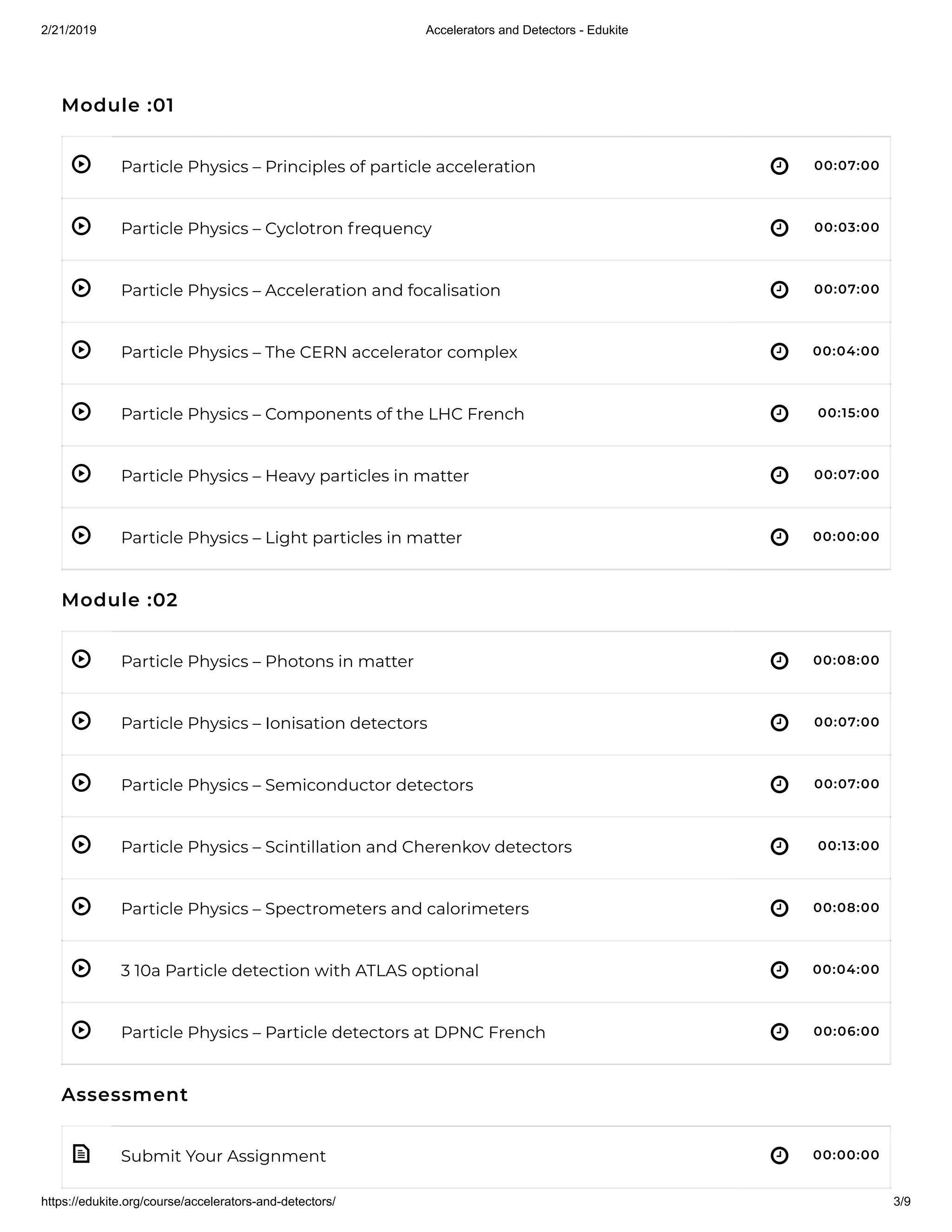
Task: Open the Submit Your Assignment link
Action: 223,1156
